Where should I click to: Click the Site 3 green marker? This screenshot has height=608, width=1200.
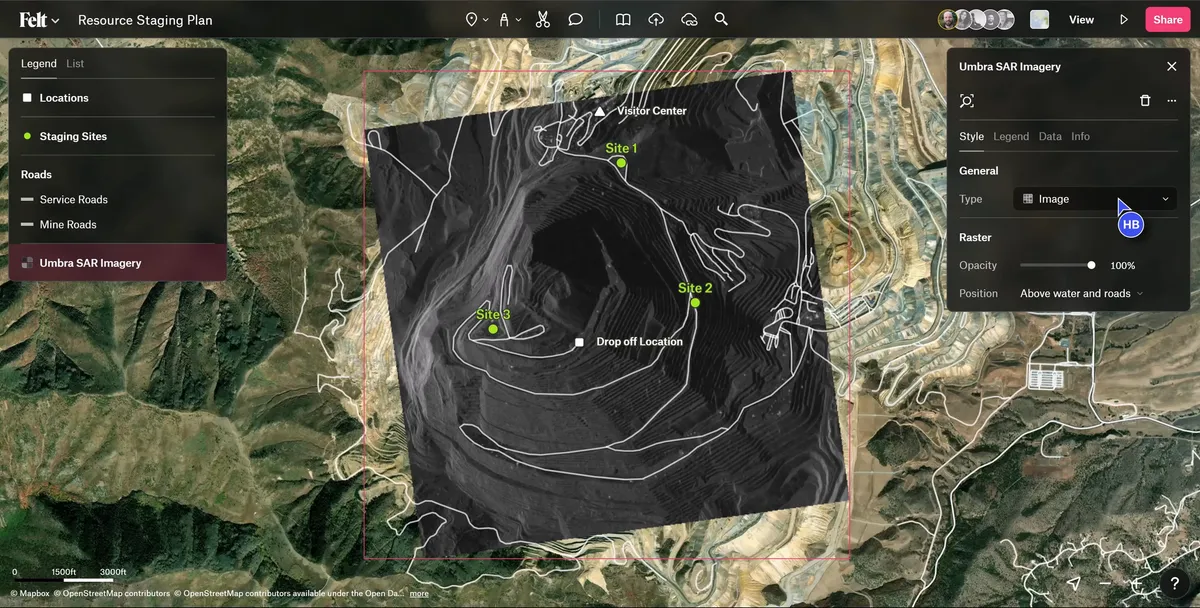[x=493, y=329]
